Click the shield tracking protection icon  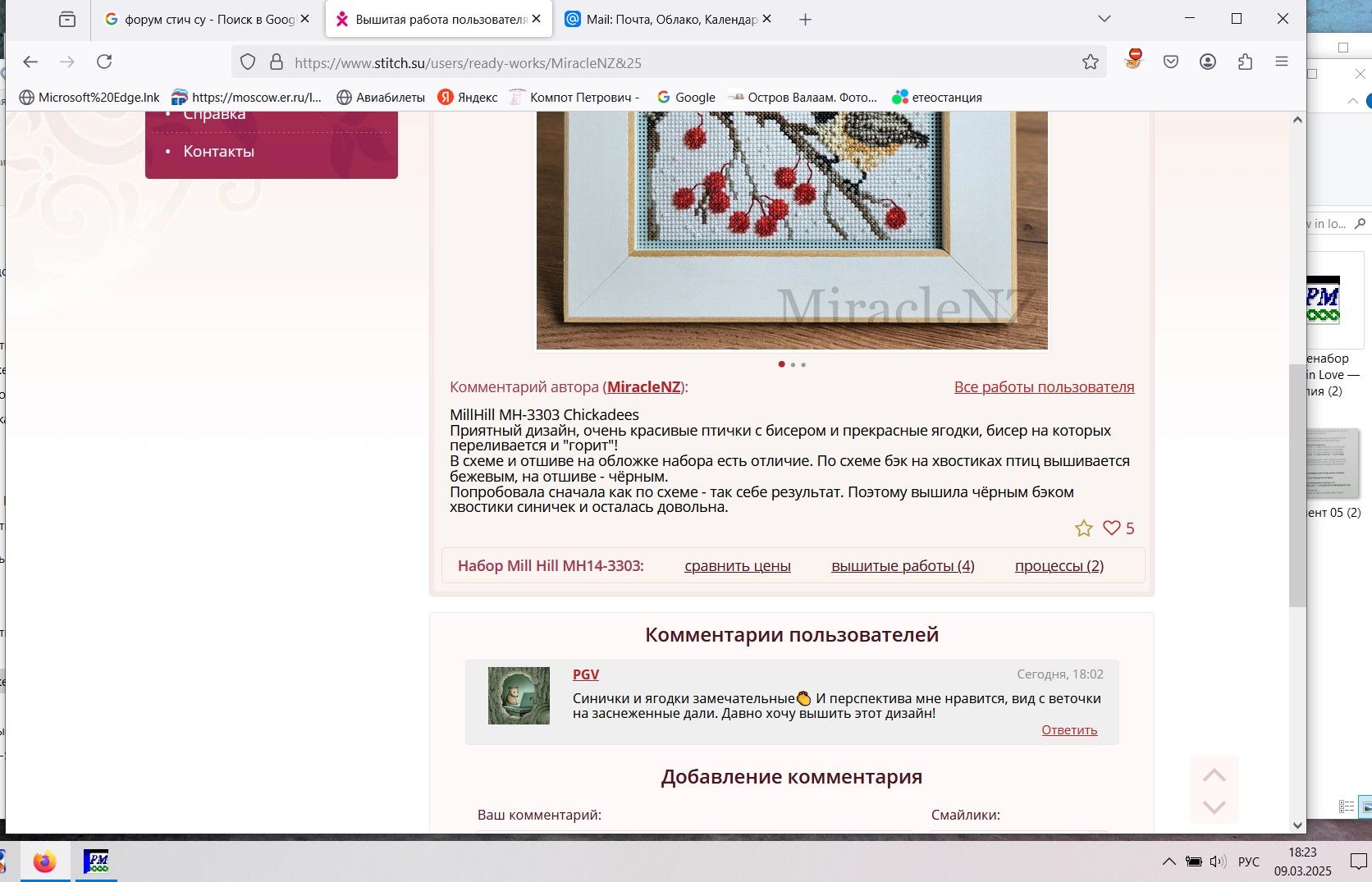[x=248, y=62]
